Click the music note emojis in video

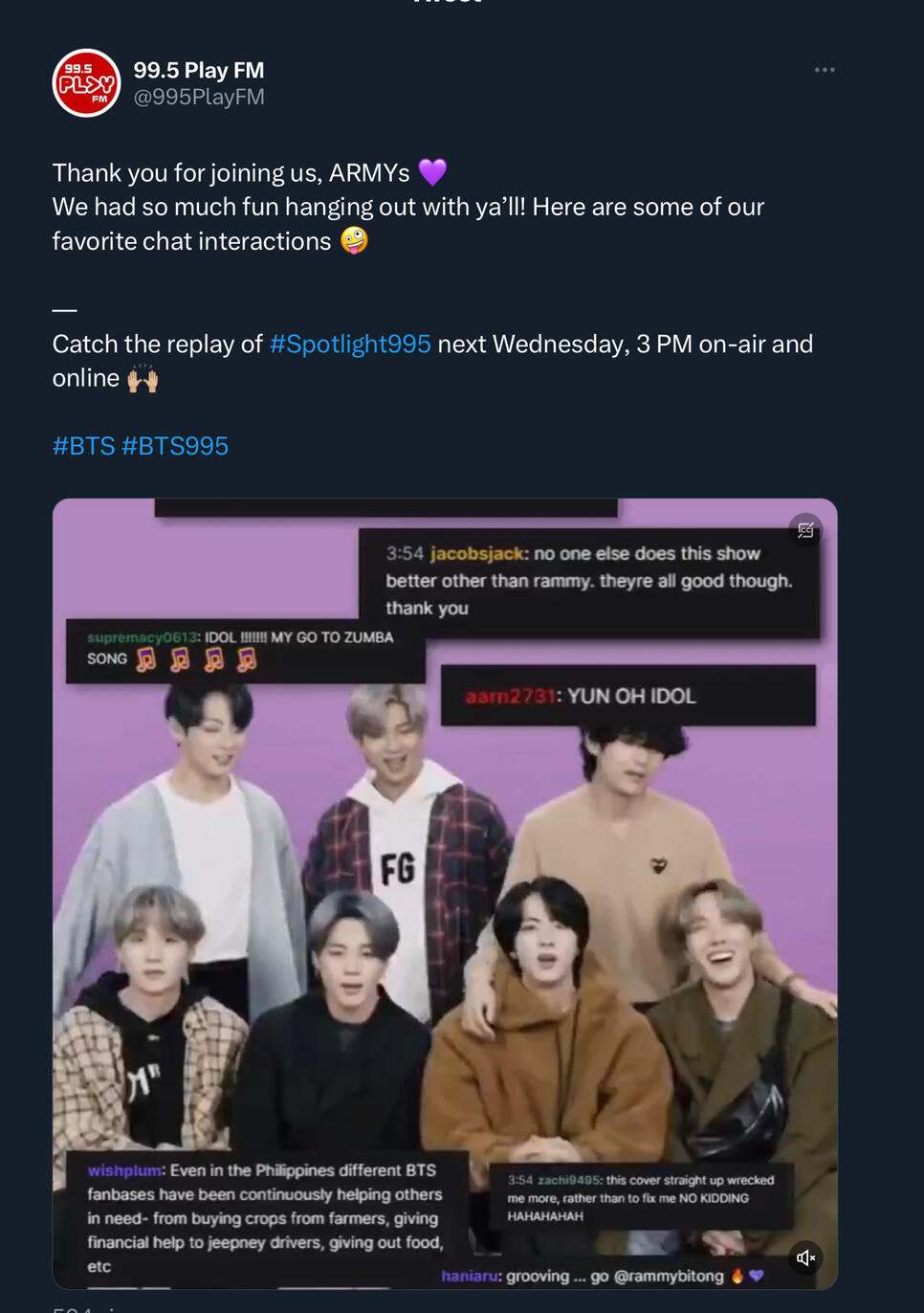[196, 659]
